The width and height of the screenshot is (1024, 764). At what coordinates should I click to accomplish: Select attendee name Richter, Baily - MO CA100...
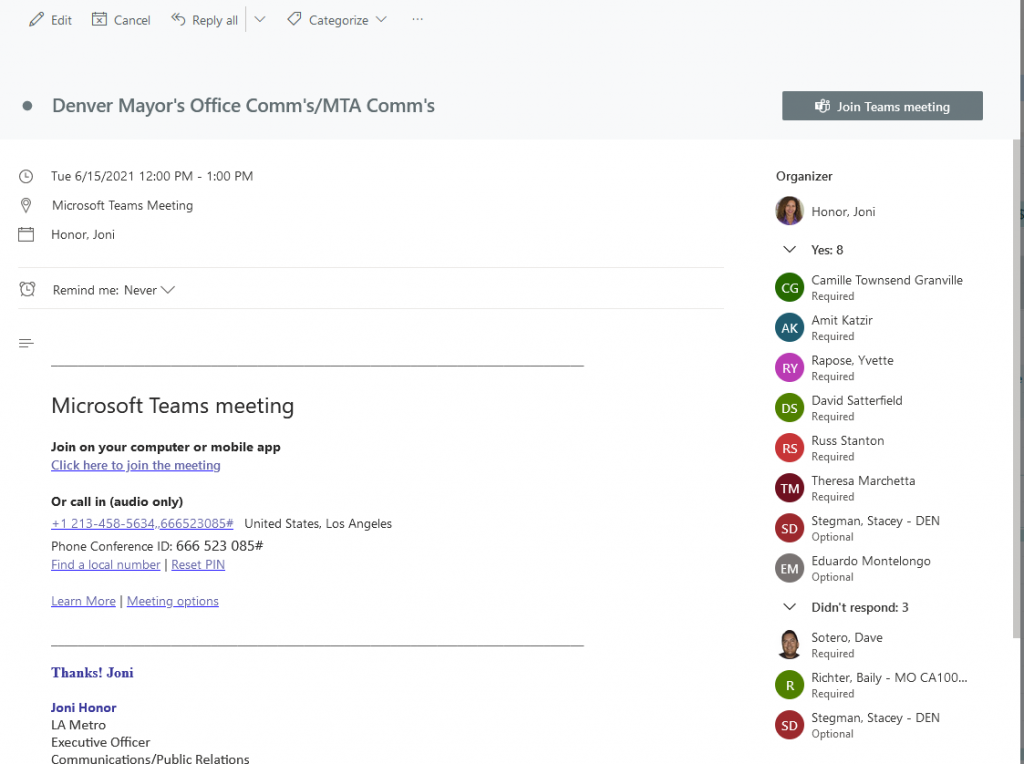pos(889,678)
